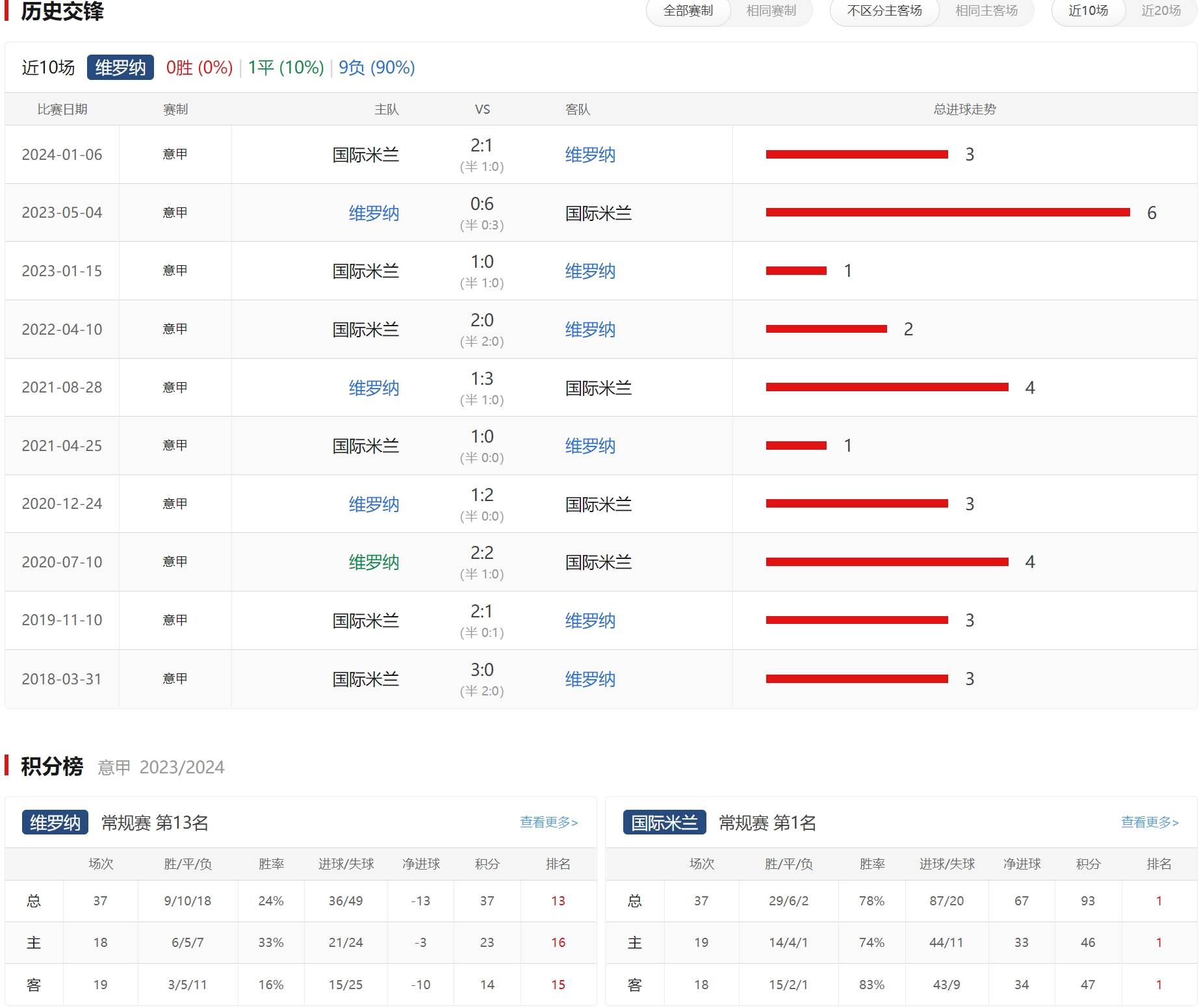The height and width of the screenshot is (1008, 1199).
Task: Click 国际米兰 in the 2022-04-10 match
Action: pyautogui.click(x=366, y=330)
